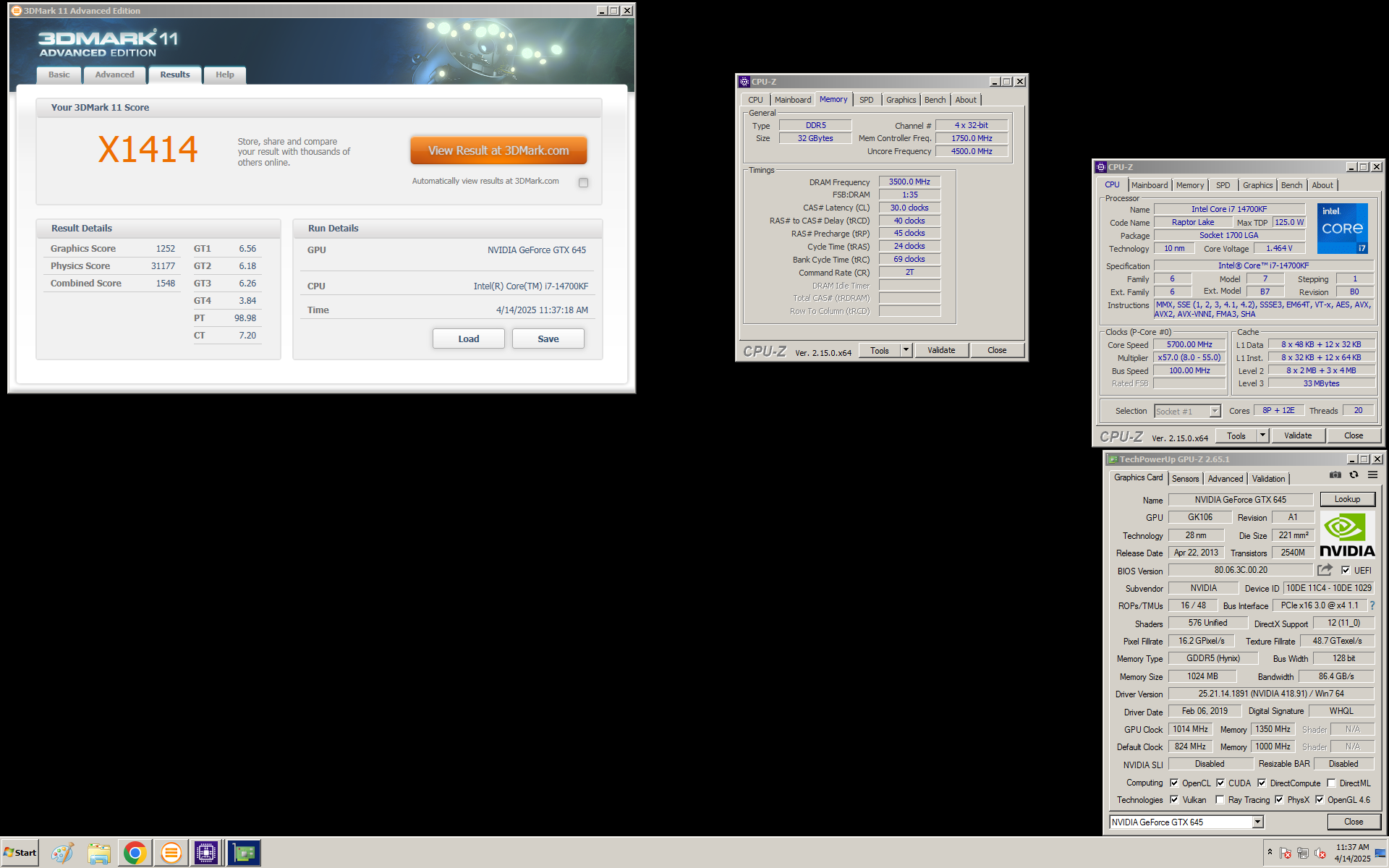The width and height of the screenshot is (1389, 868).
Task: Toggle the PhysX checkbox
Action: 1279,799
